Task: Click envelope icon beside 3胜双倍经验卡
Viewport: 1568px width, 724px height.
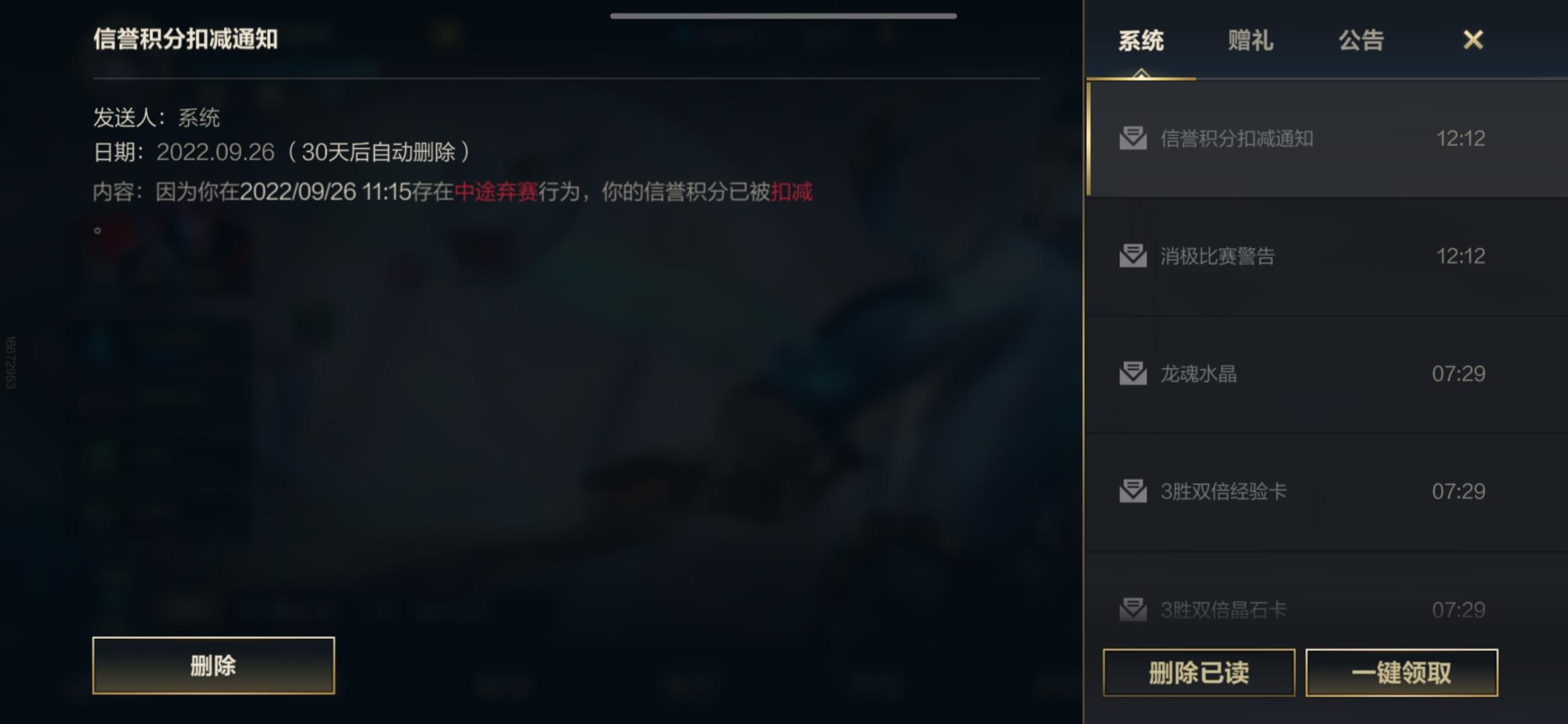Action: pyautogui.click(x=1133, y=491)
